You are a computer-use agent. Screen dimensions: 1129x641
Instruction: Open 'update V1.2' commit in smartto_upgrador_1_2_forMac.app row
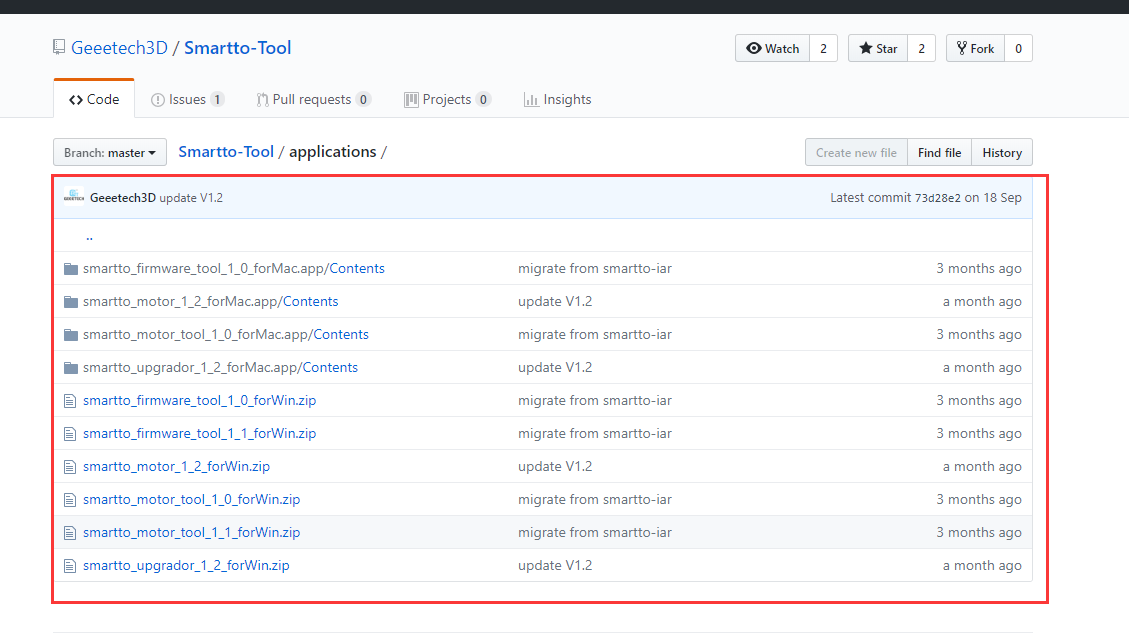555,368
